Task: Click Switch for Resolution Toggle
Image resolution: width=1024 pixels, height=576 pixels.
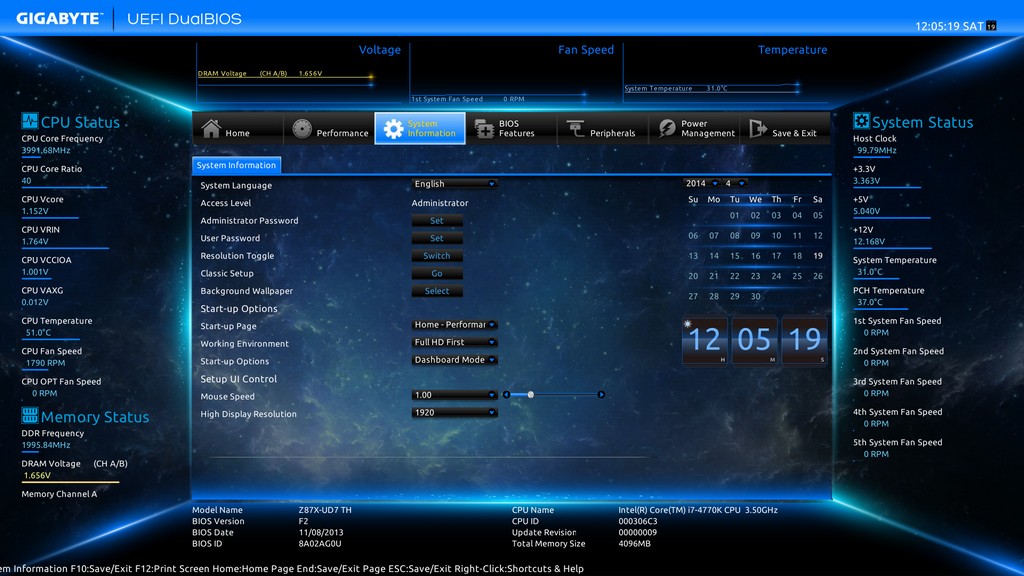Action: [437, 256]
